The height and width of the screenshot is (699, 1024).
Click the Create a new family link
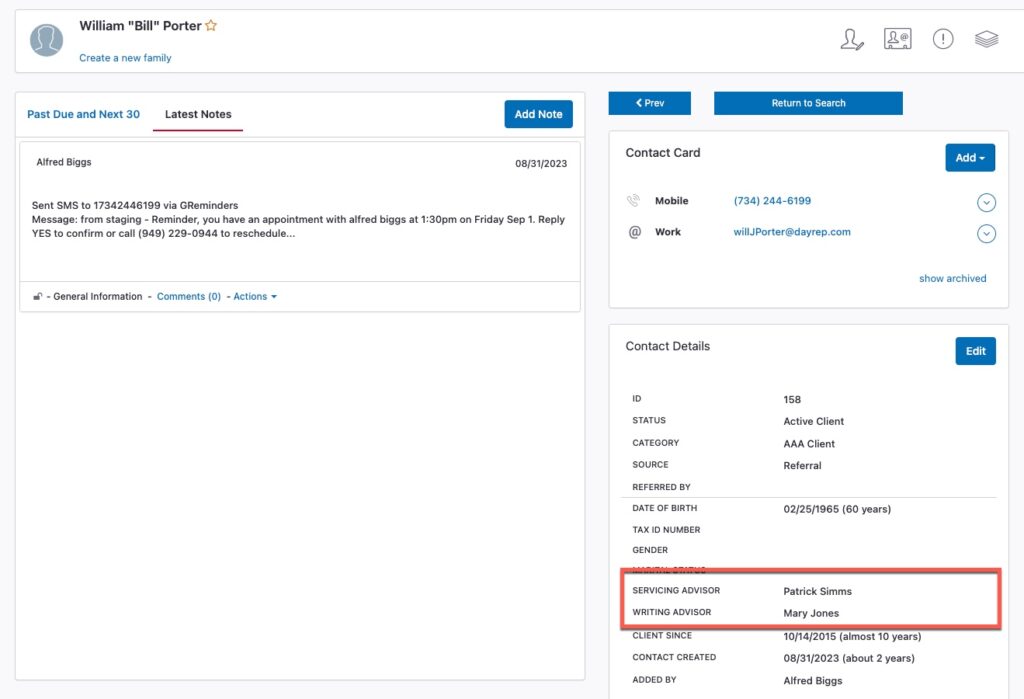tap(125, 58)
